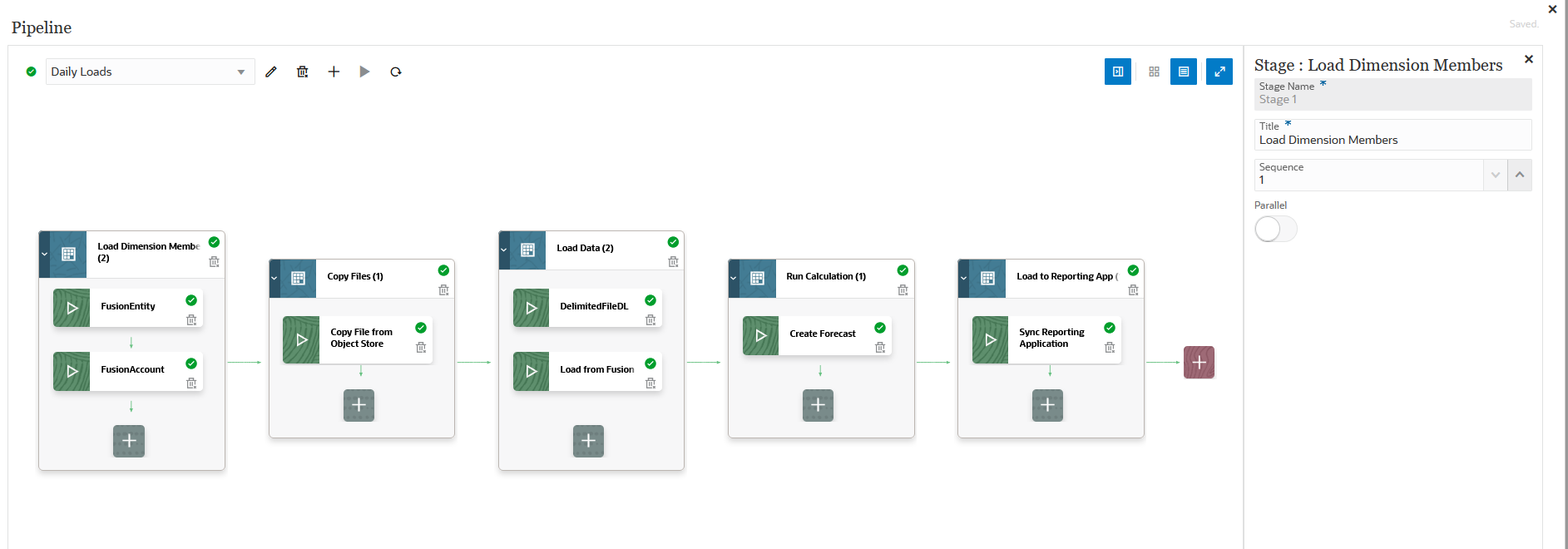The width and height of the screenshot is (1568, 549).
Task: Click the green checkmark on the Create Forecast job
Action: pos(880,329)
